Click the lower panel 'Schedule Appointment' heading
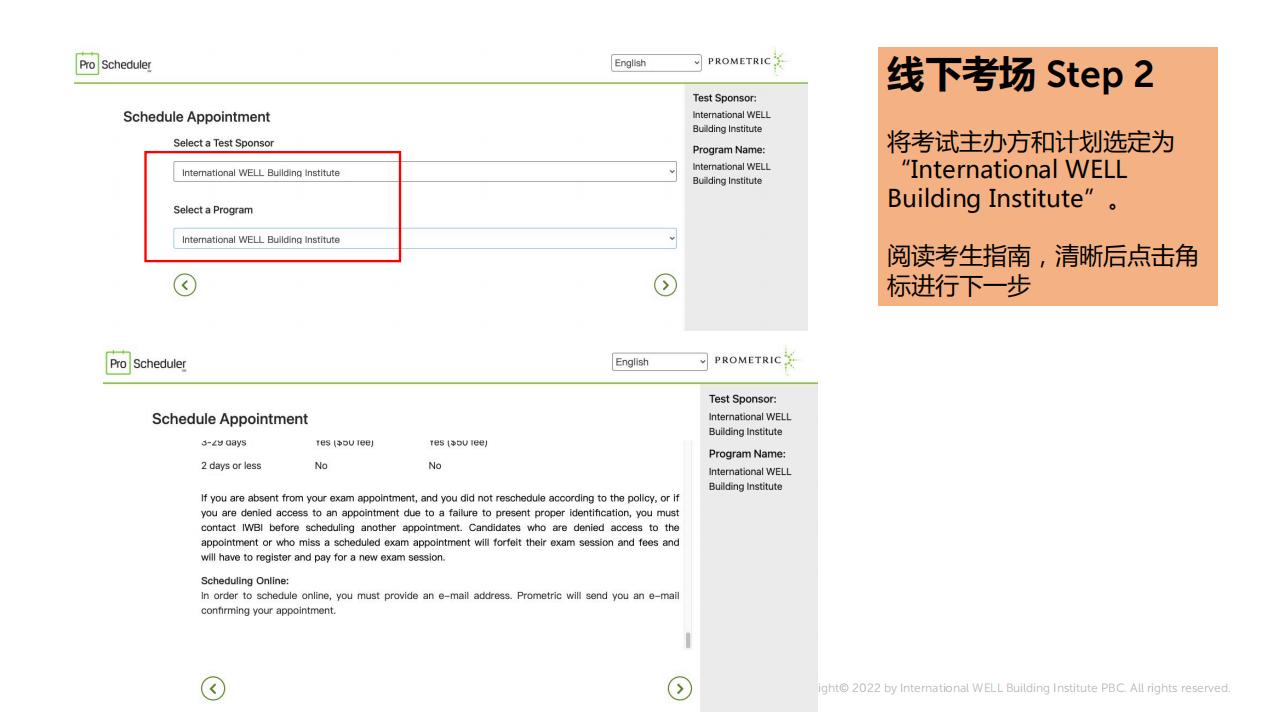Screen dimensions: 1280x720 (x=230, y=419)
